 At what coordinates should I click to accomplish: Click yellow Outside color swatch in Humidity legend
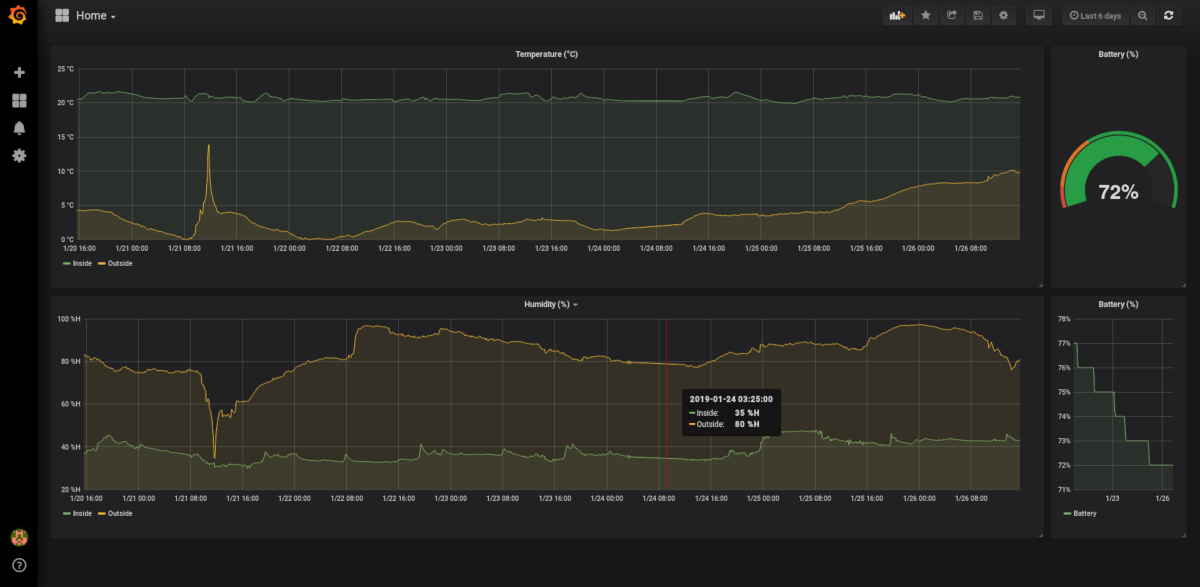click(x=101, y=514)
